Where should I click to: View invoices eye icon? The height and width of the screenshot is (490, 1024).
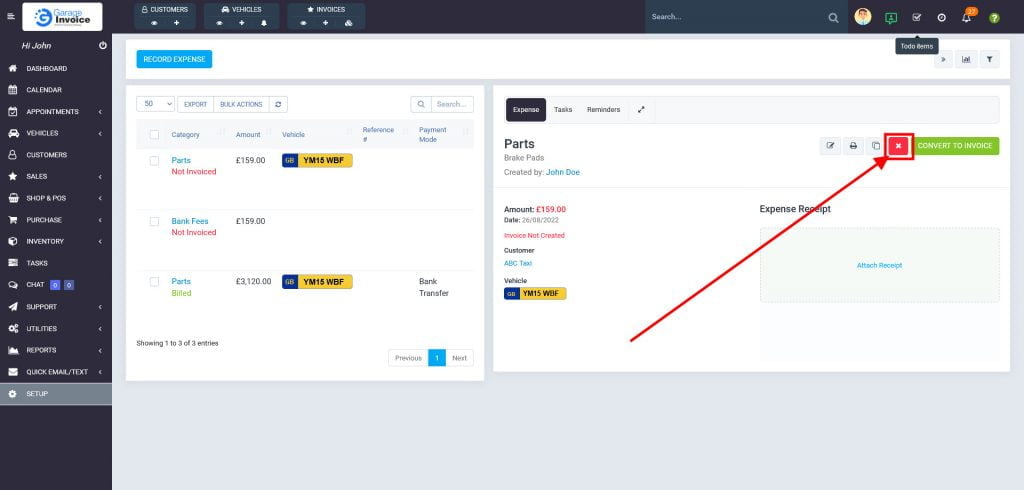click(303, 23)
